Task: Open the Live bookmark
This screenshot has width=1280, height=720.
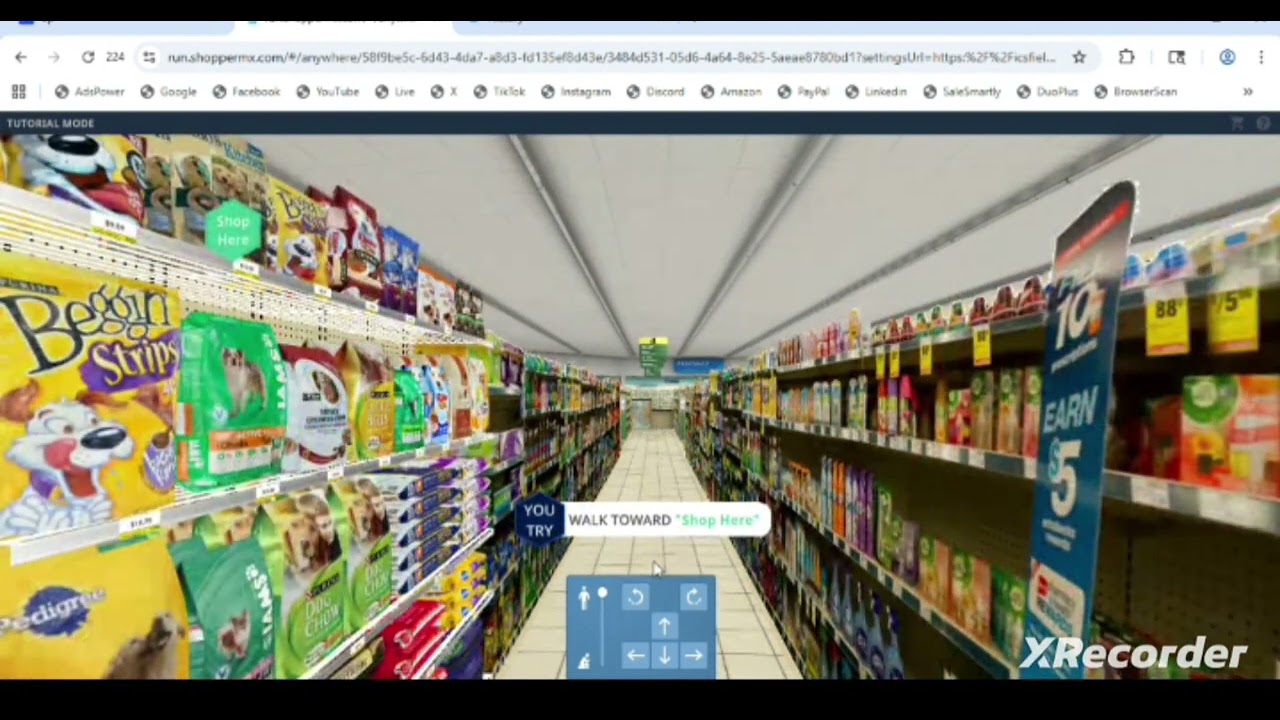Action: coord(395,92)
